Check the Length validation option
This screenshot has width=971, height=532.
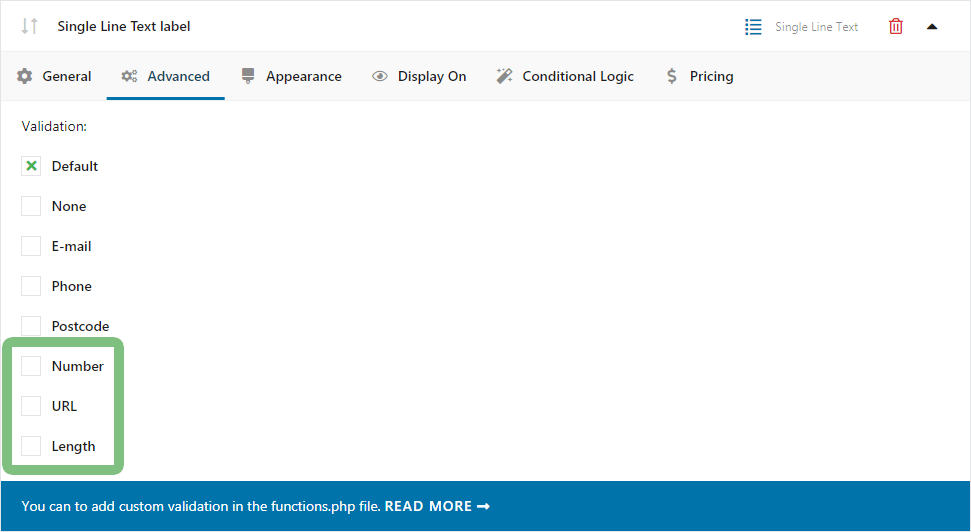pyautogui.click(x=32, y=447)
